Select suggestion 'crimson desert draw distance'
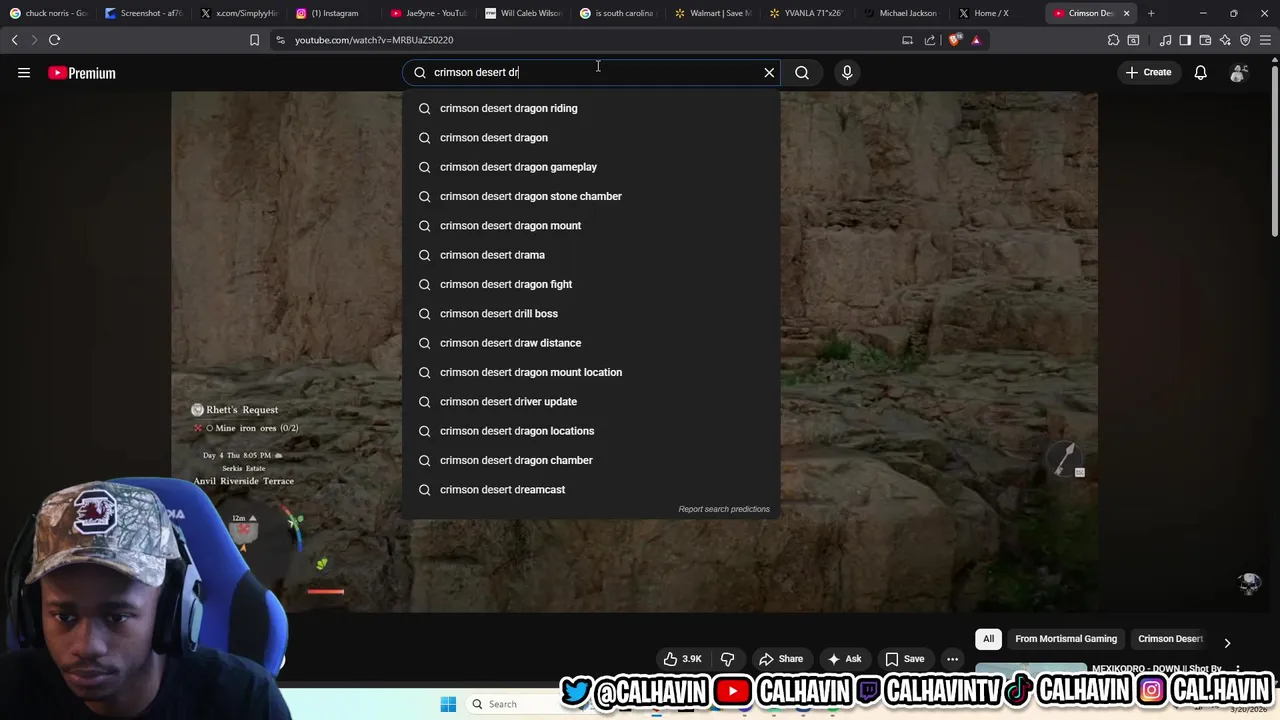Screen dimensions: 1280x720 click(x=591, y=343)
